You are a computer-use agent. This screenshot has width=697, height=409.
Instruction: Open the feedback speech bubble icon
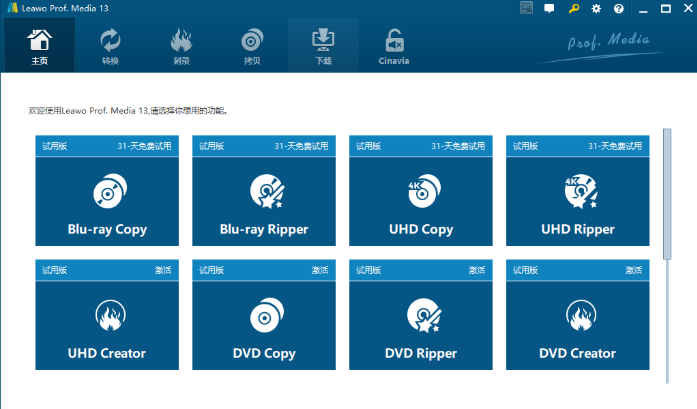(549, 8)
